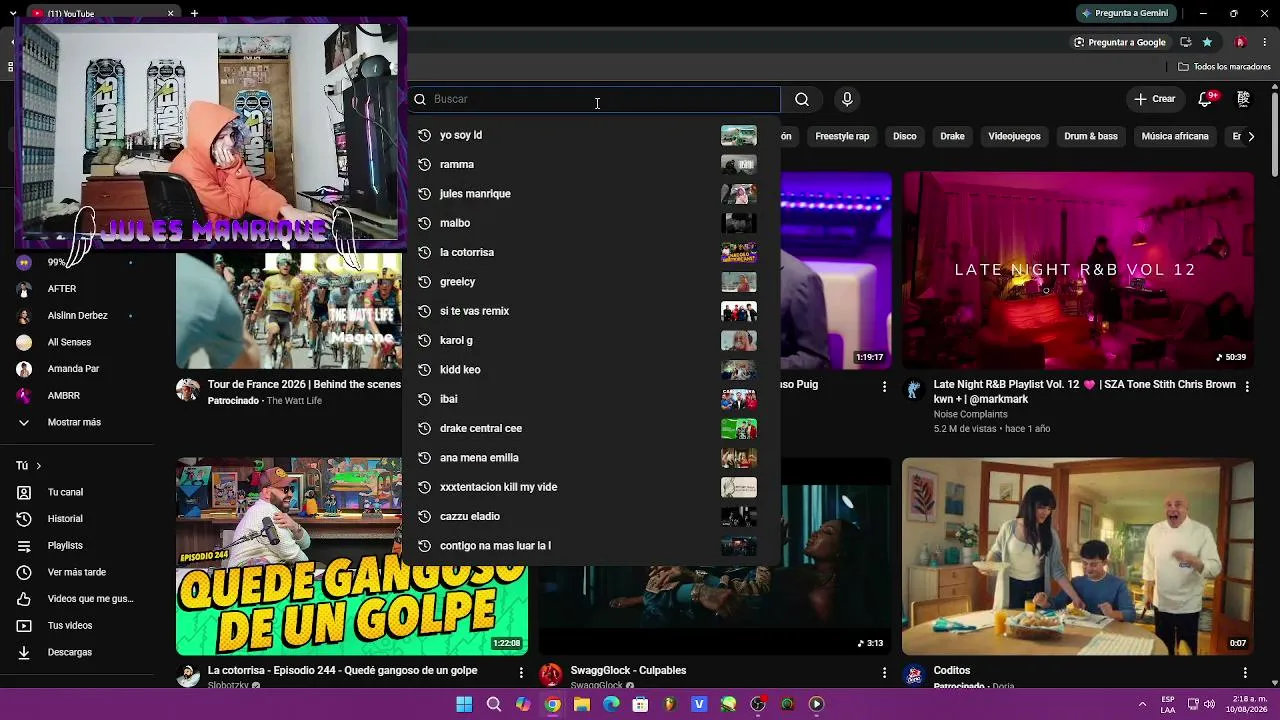Image resolution: width=1280 pixels, height=720 pixels.
Task: Select the Videojuegos chip
Action: 1014,136
